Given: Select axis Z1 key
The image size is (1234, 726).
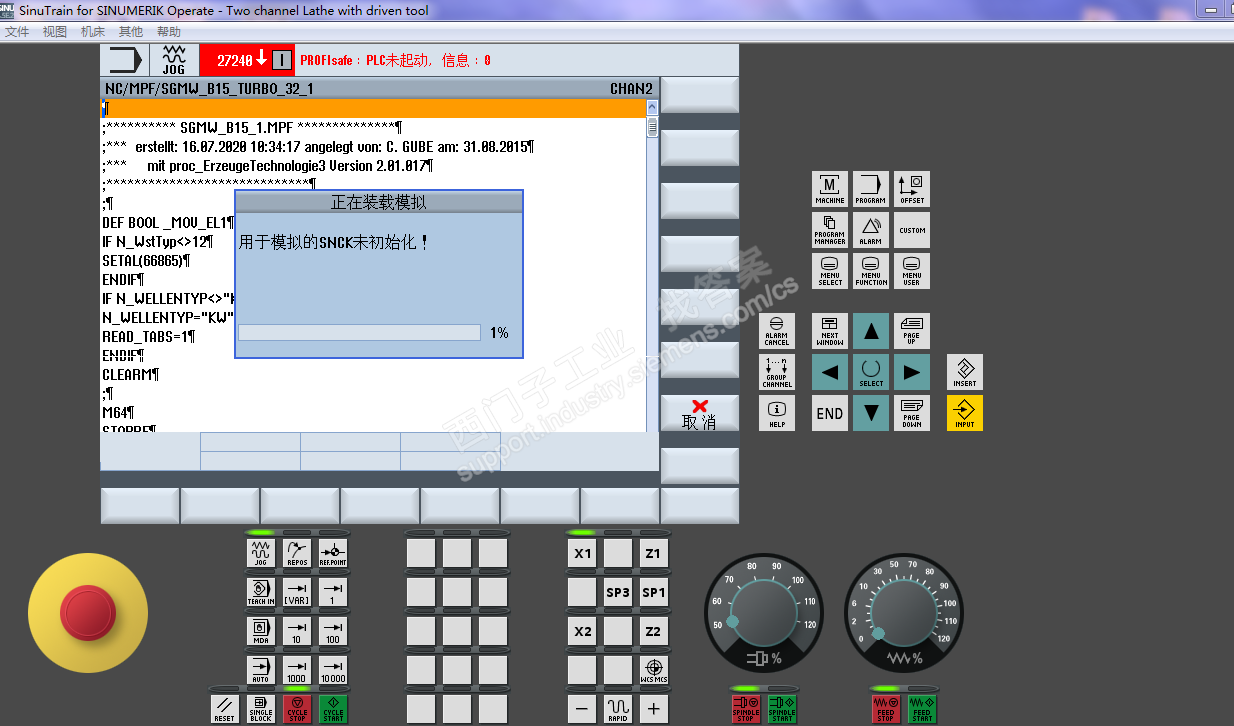Looking at the screenshot, I should 654,553.
